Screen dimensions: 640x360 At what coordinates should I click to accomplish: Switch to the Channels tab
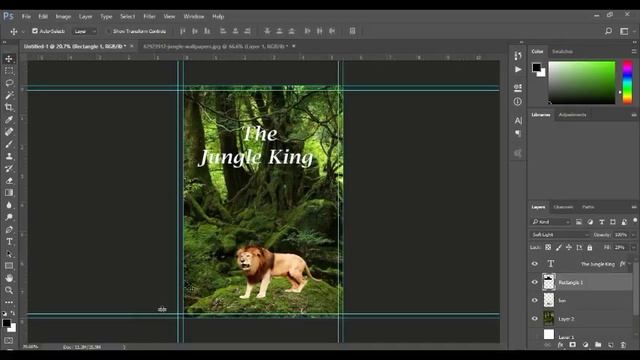pyautogui.click(x=563, y=207)
